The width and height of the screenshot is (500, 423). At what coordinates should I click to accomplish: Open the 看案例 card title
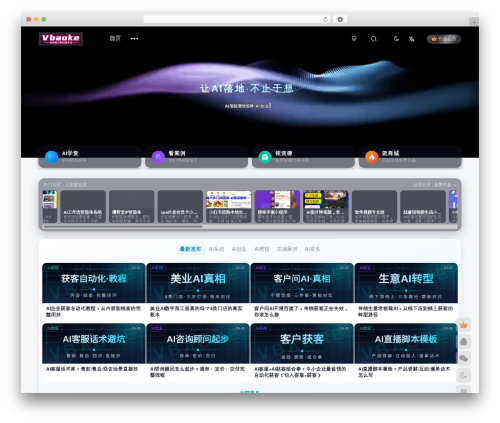click(177, 153)
